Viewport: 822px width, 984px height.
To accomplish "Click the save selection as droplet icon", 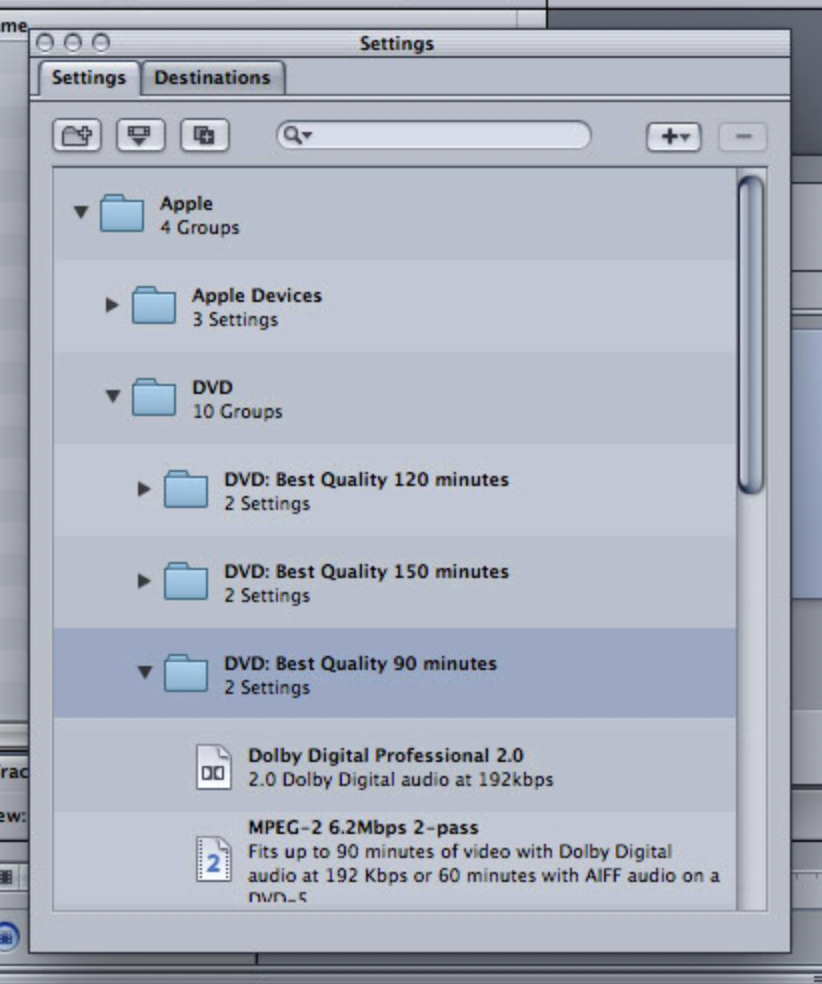I will click(141, 136).
